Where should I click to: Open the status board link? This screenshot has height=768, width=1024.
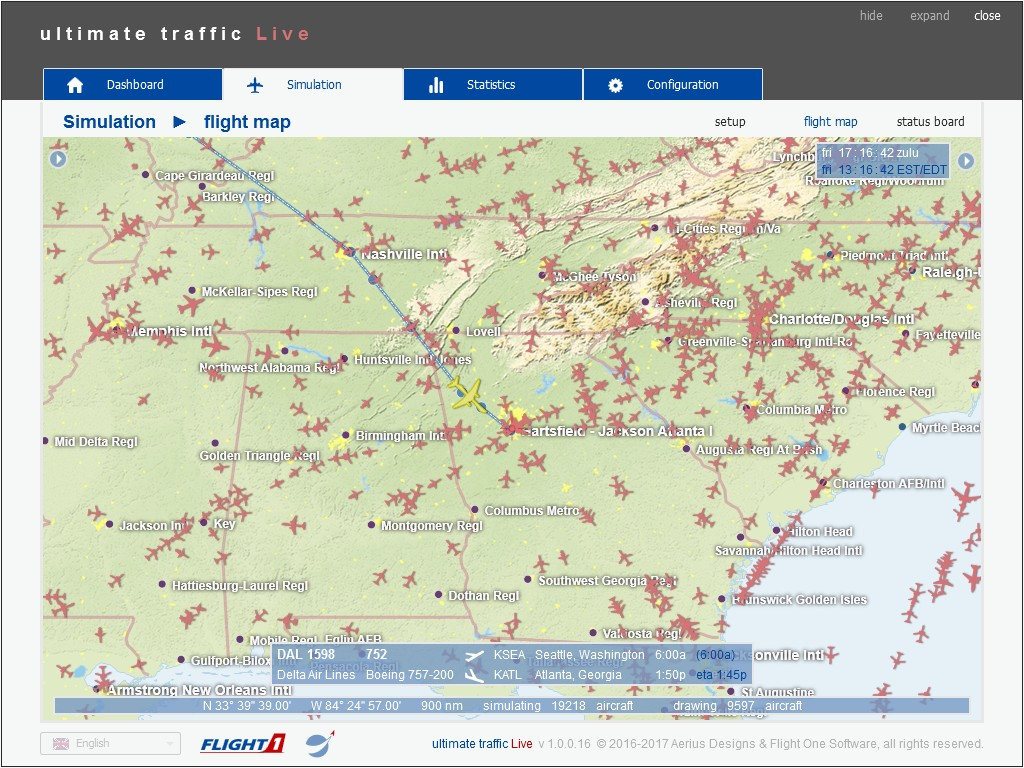click(x=930, y=121)
